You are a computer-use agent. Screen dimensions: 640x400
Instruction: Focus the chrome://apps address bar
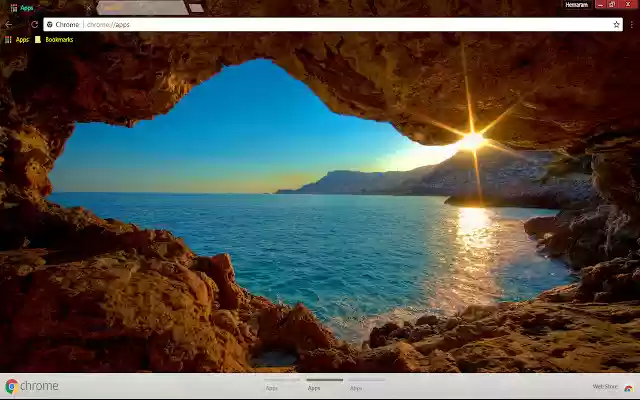(333, 24)
